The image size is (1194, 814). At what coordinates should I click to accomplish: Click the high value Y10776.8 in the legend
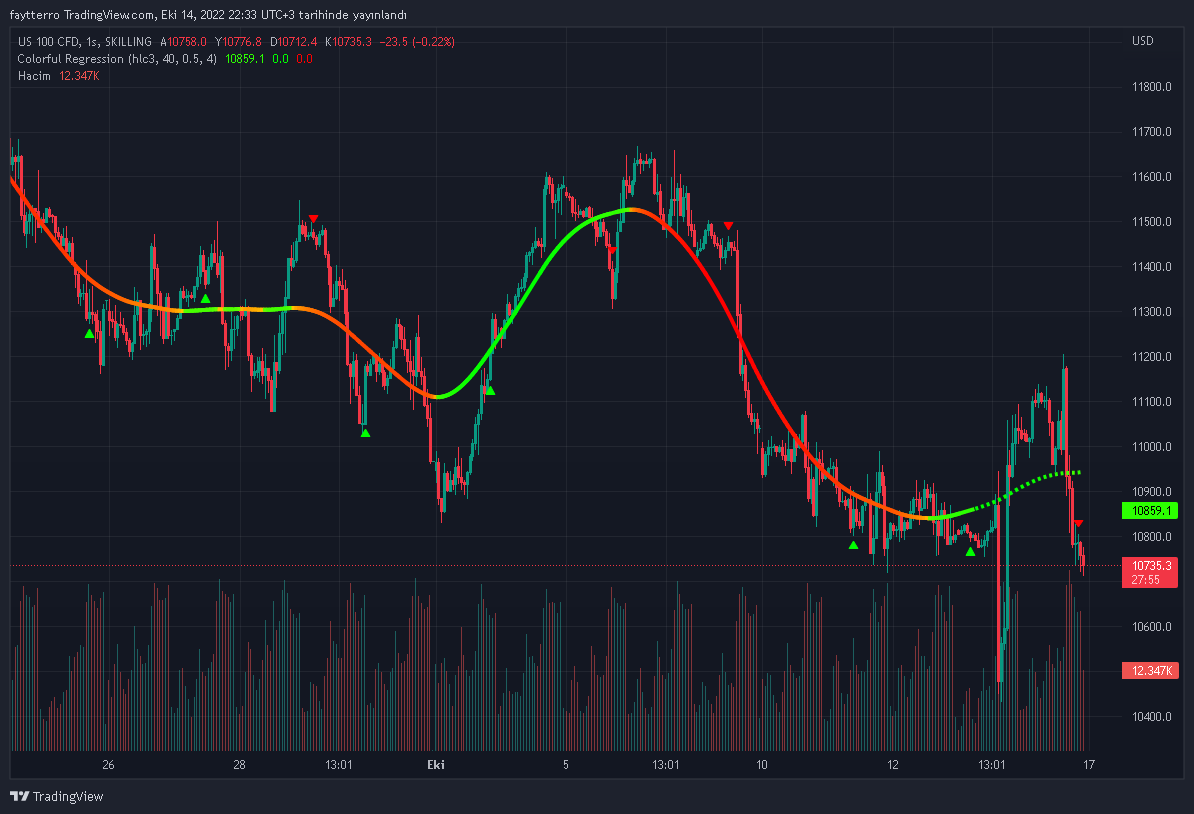coord(238,42)
